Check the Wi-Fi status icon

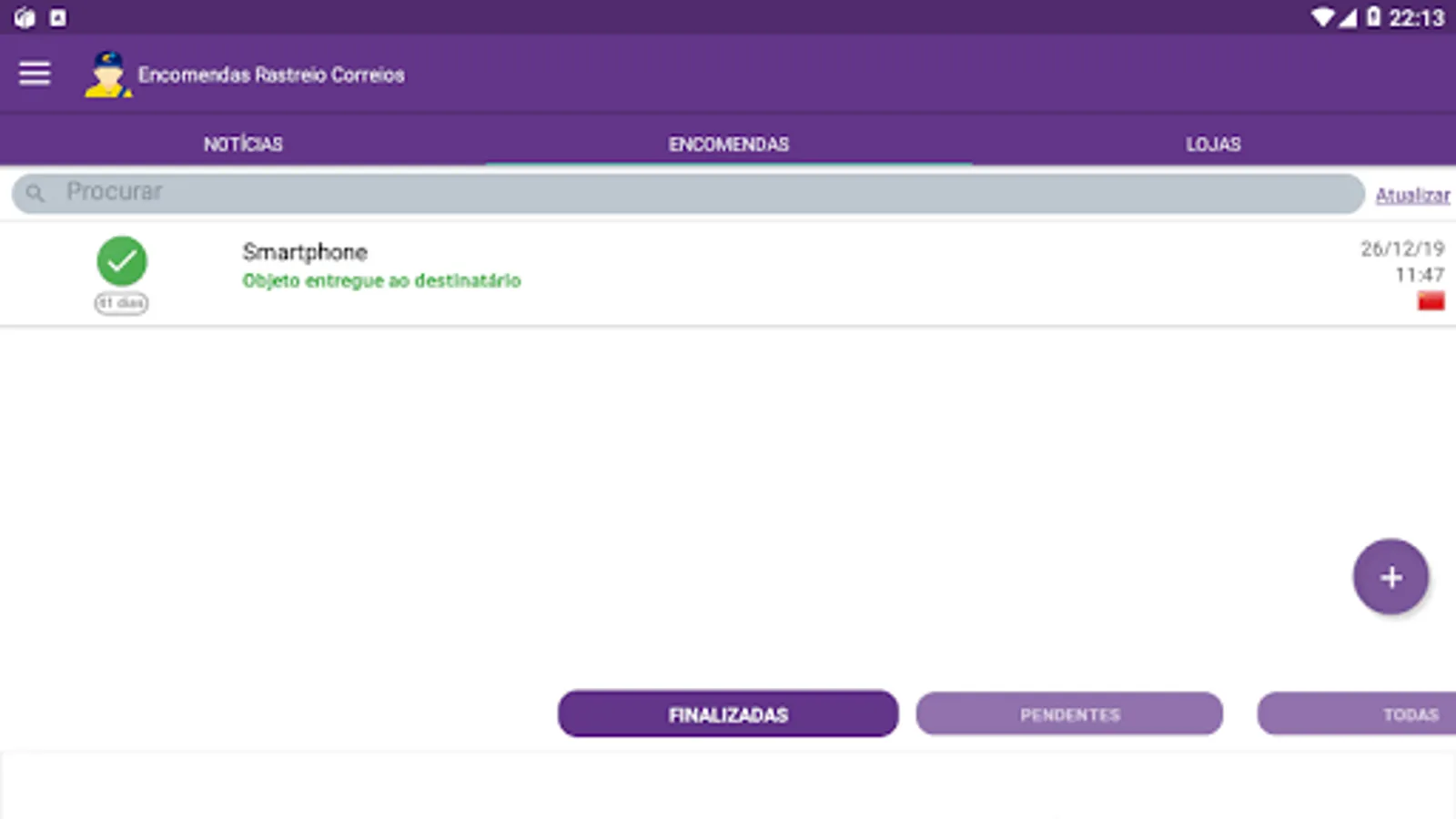pos(1322,17)
